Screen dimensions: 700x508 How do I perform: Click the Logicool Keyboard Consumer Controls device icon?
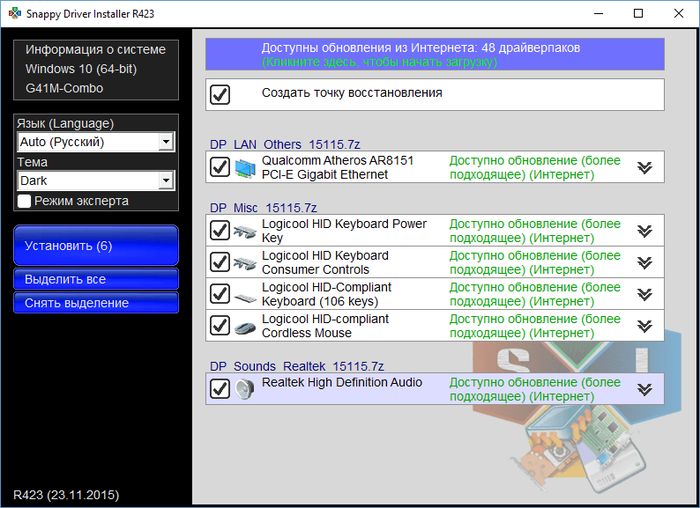click(x=245, y=263)
